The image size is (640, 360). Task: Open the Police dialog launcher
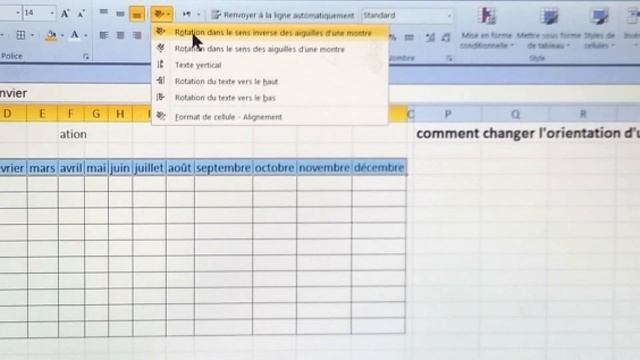pos(86,57)
